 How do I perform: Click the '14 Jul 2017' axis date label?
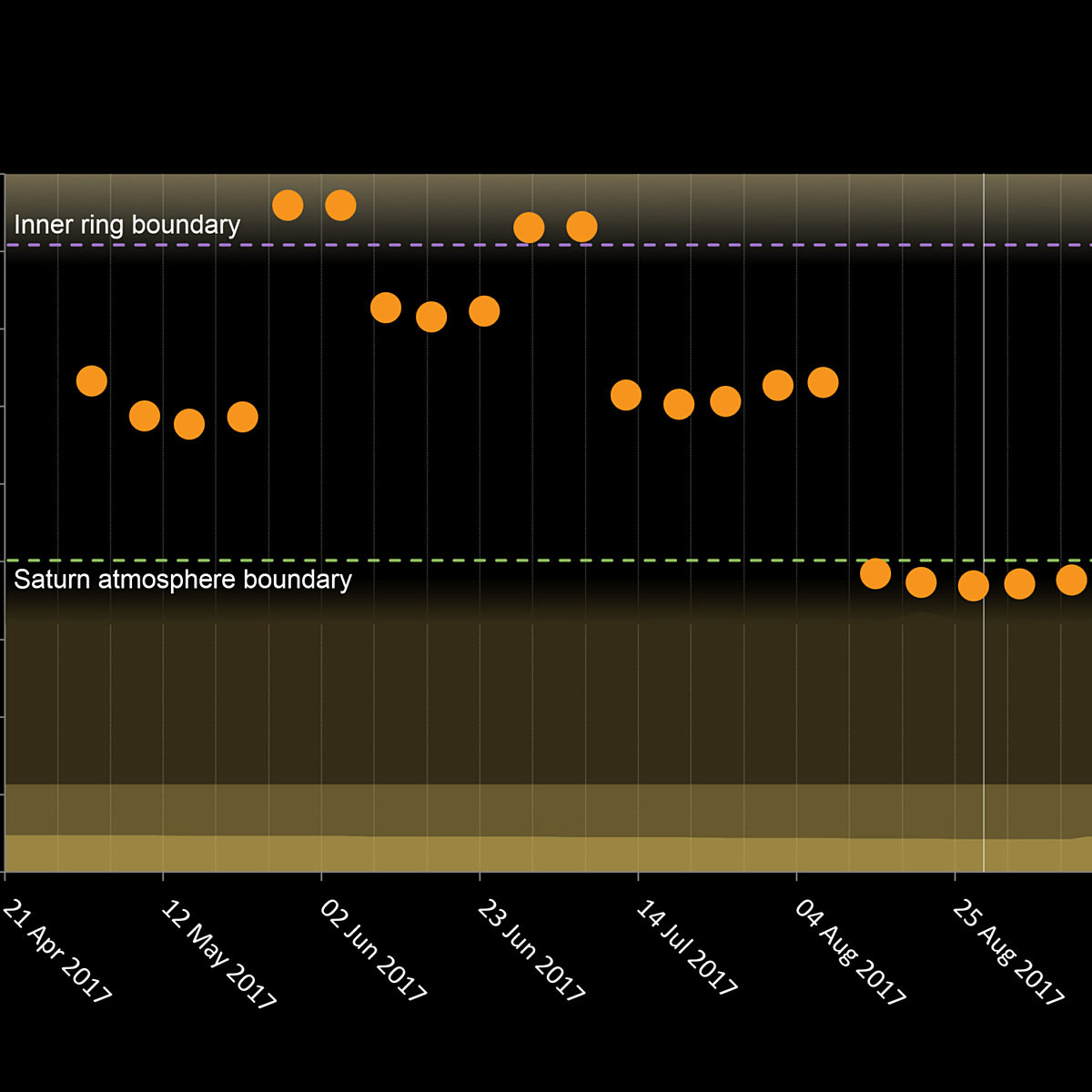point(685,949)
